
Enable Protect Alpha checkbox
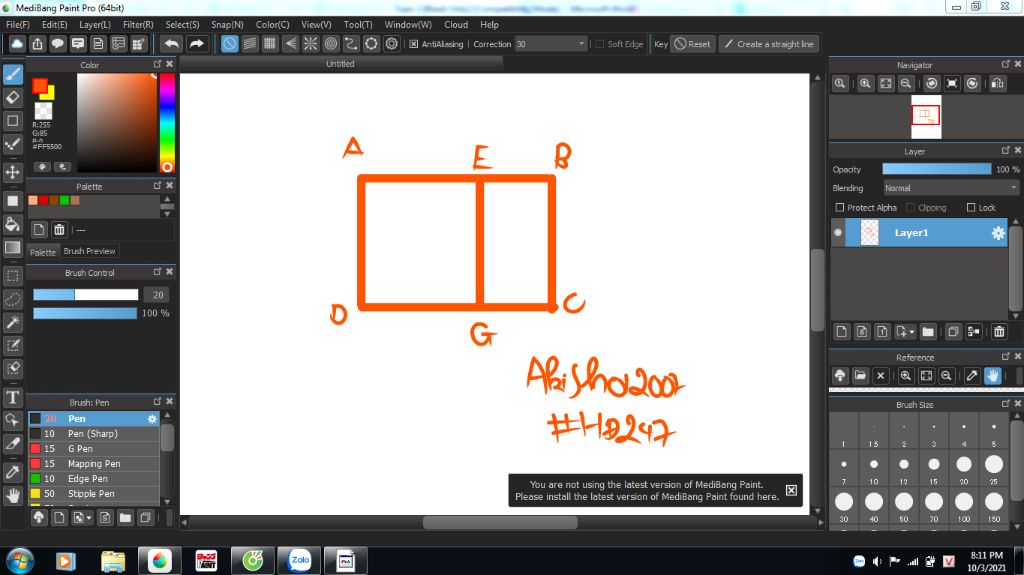coord(840,207)
